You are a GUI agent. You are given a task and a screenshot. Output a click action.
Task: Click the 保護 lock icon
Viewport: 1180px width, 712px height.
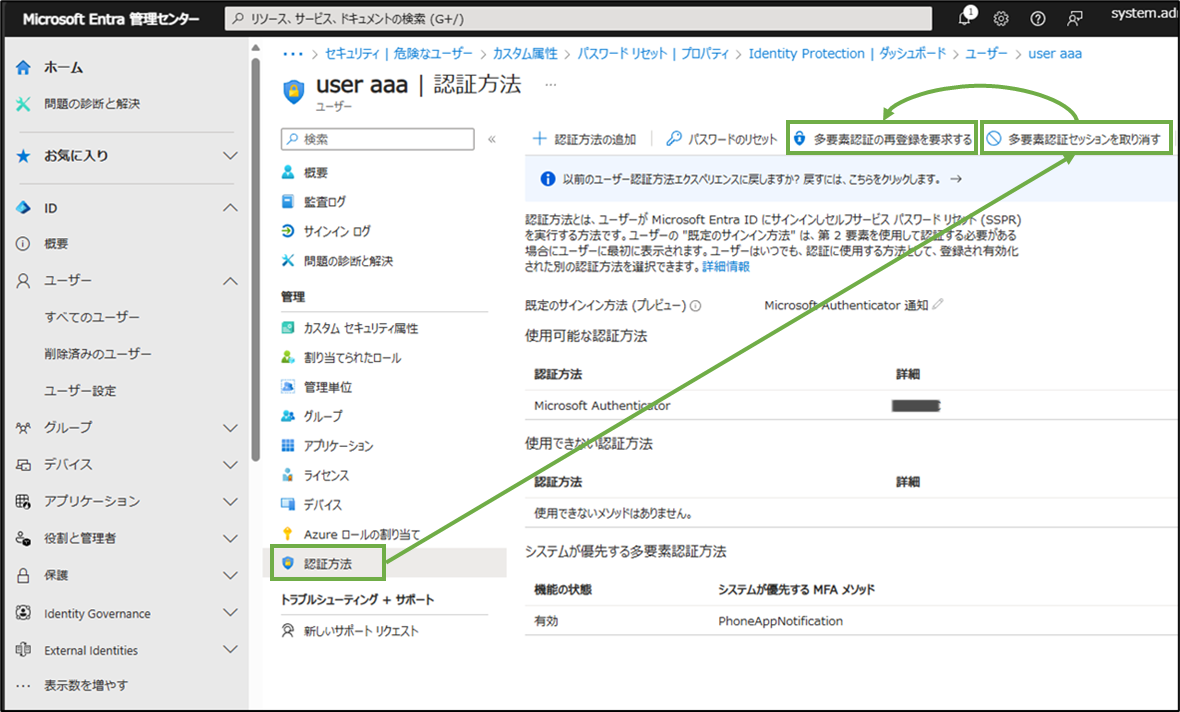pyautogui.click(x=23, y=575)
